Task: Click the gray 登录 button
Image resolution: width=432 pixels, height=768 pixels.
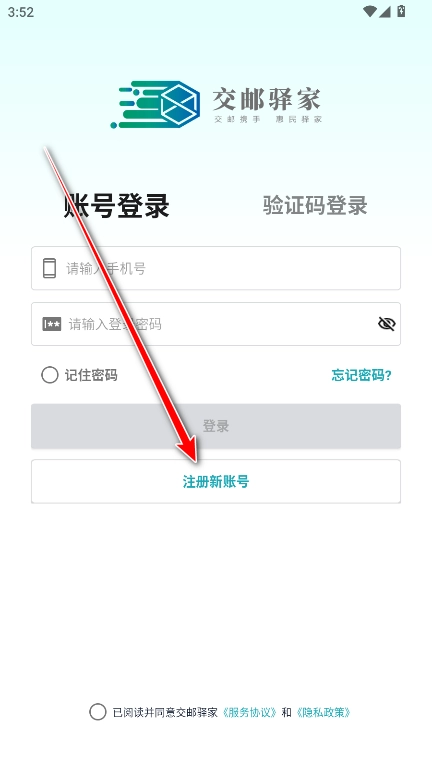Action: [x=216, y=426]
